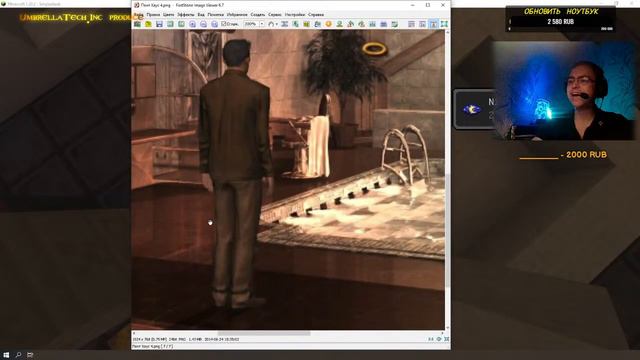
Task: Click the horizontal scrollbar thumb
Action: pyautogui.click(x=264, y=333)
